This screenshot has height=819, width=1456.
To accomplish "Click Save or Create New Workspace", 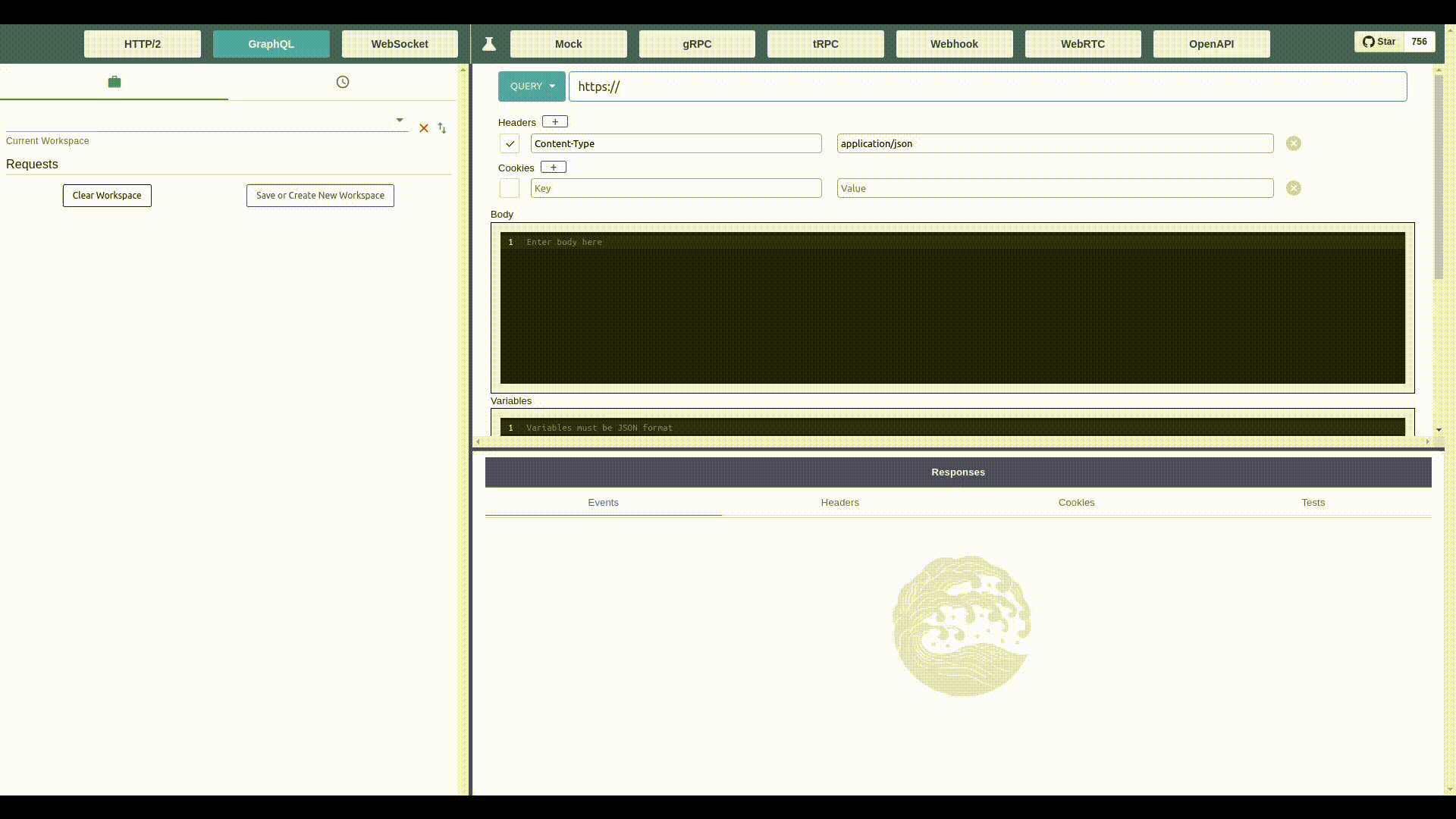I will pyautogui.click(x=320, y=196).
